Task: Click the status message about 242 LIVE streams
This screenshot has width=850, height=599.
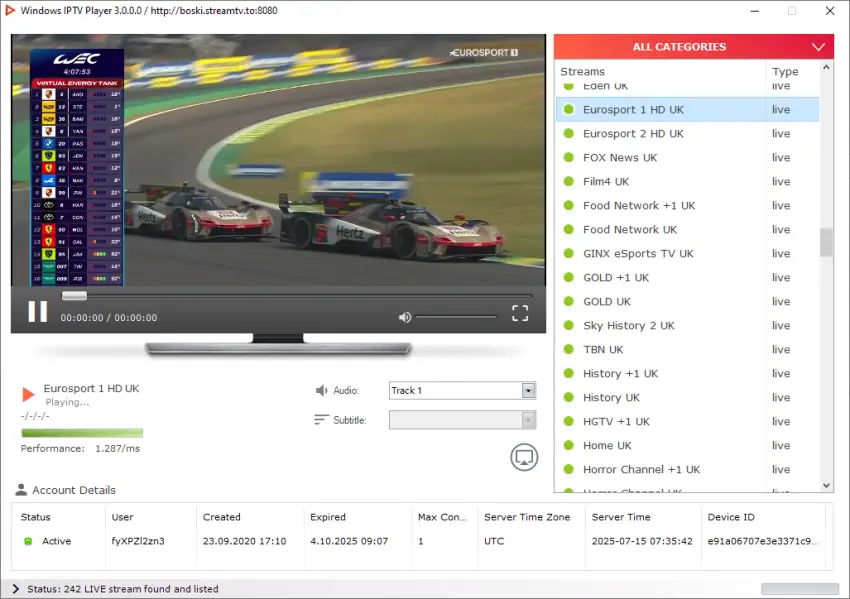Action: point(123,589)
